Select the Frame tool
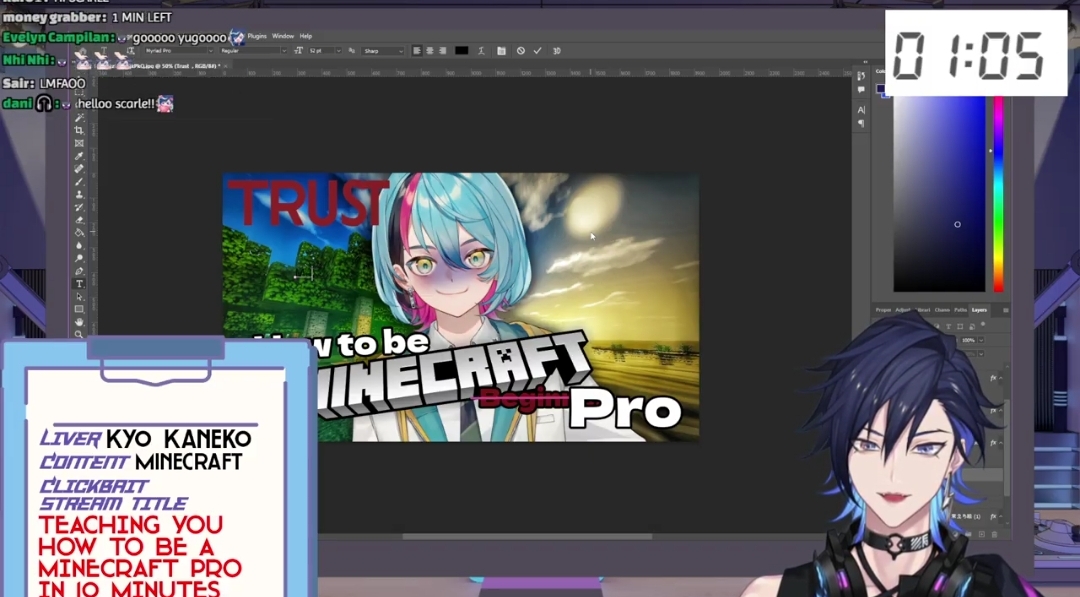The image size is (1080, 597). point(79,143)
